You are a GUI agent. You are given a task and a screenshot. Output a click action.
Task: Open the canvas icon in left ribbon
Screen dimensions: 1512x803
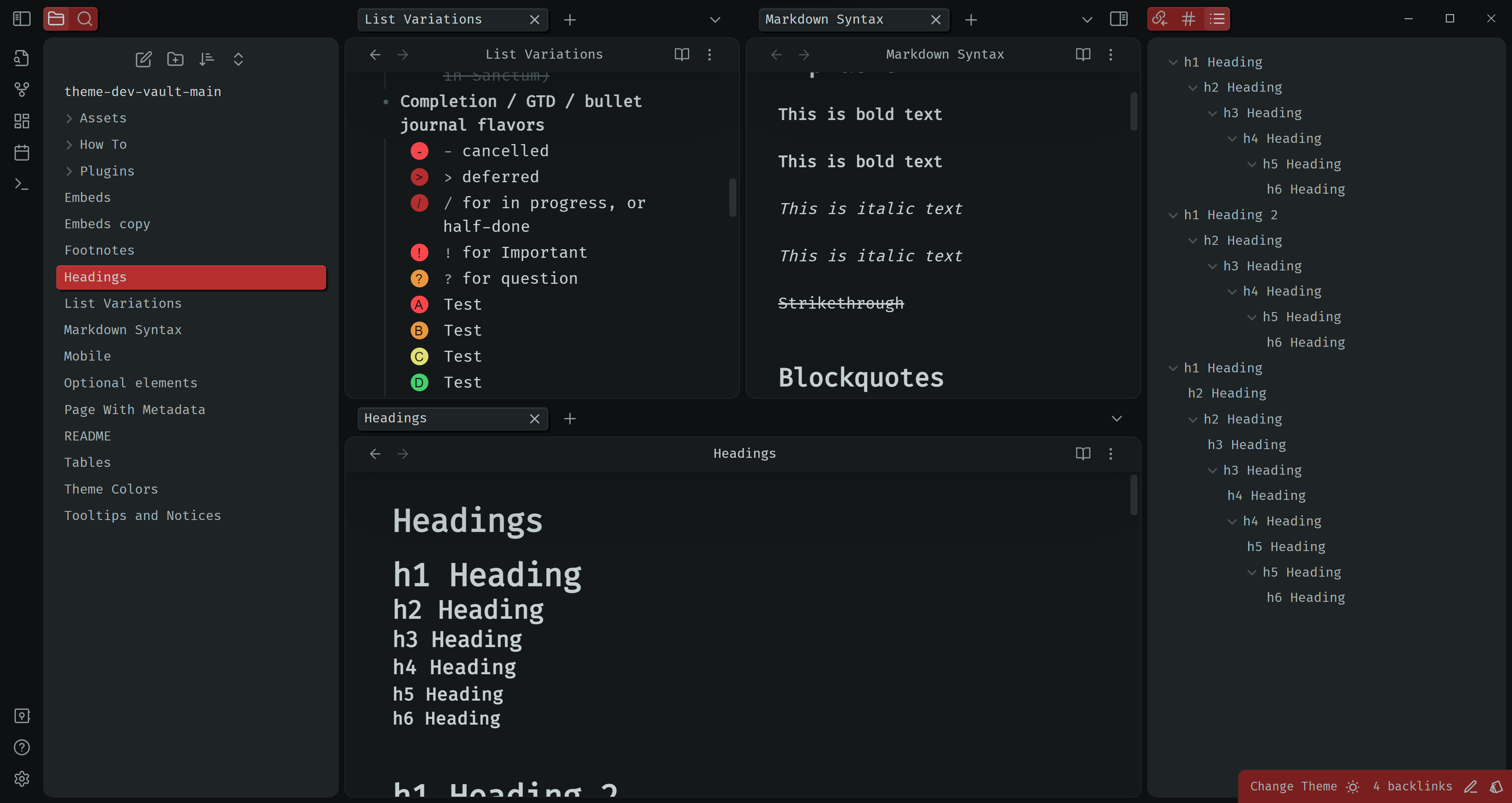tap(22, 121)
